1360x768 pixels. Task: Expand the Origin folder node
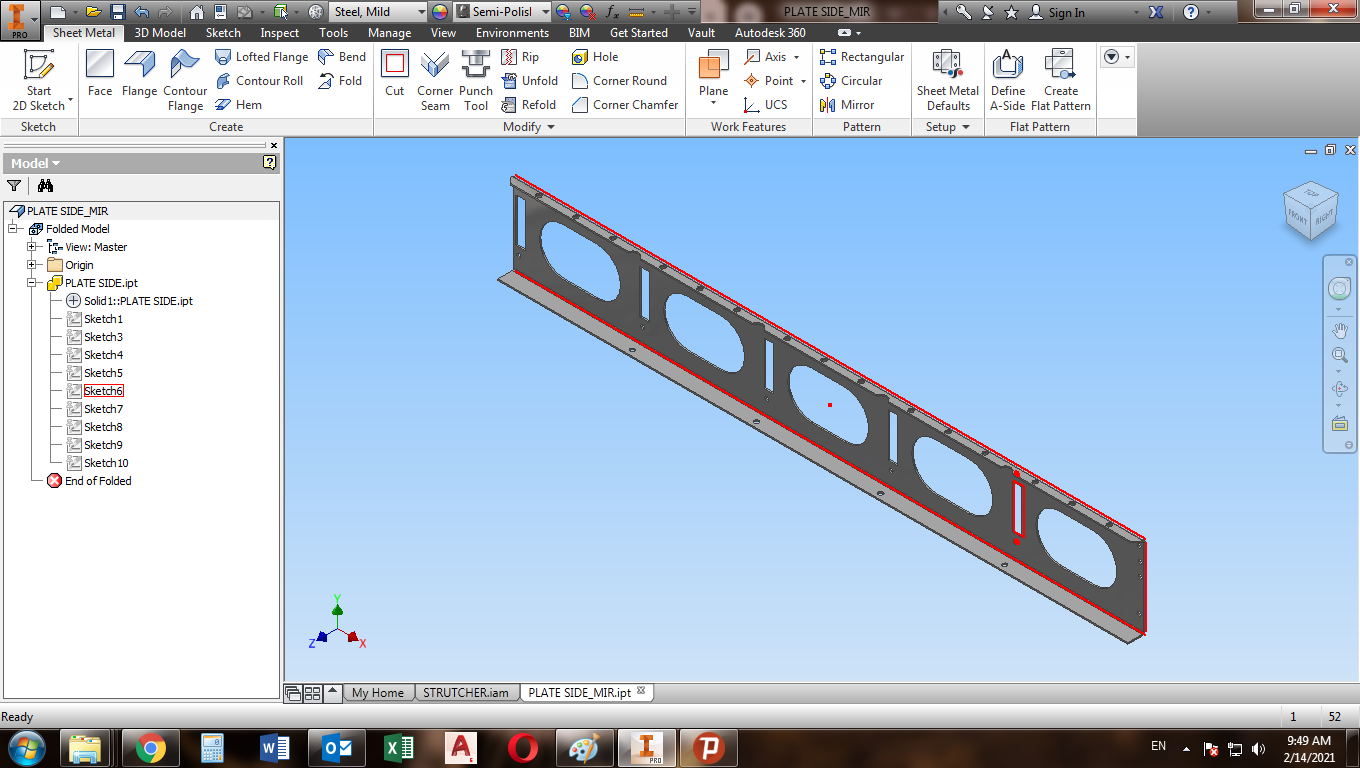(32, 265)
